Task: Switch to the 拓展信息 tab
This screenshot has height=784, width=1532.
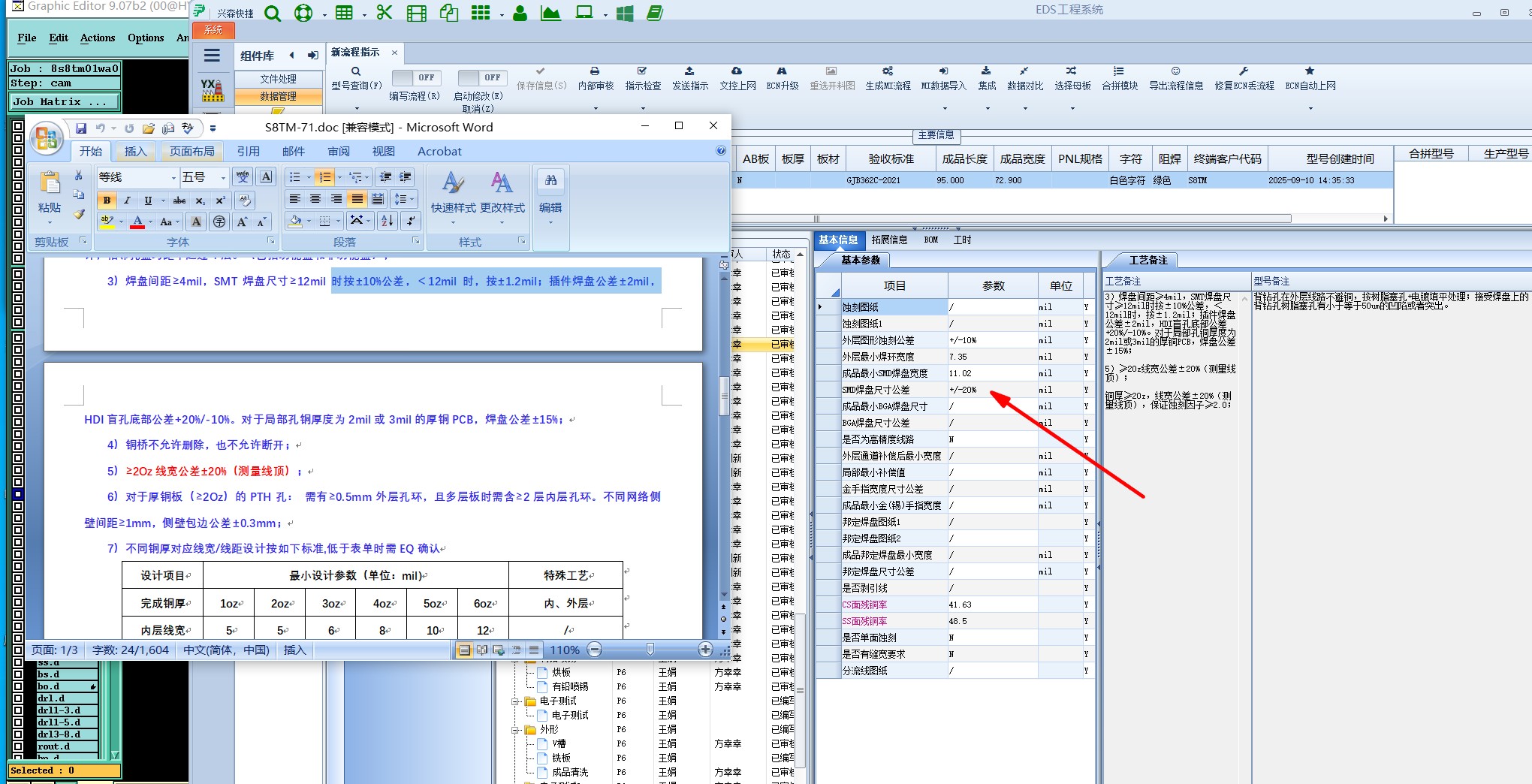Action: [x=889, y=240]
